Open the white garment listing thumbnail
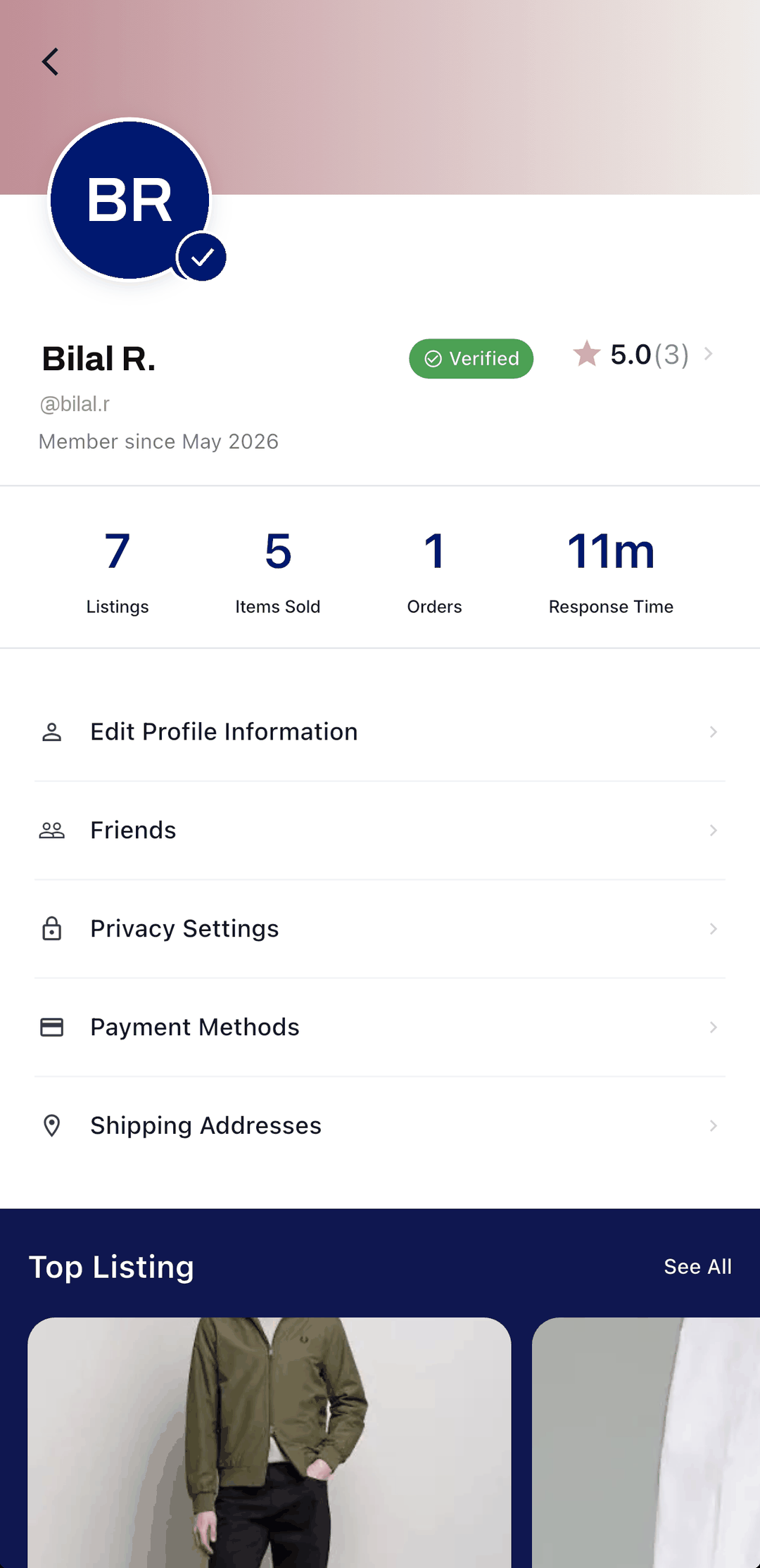Screen dimensions: 760x1568 pyautogui.click(x=646, y=1443)
